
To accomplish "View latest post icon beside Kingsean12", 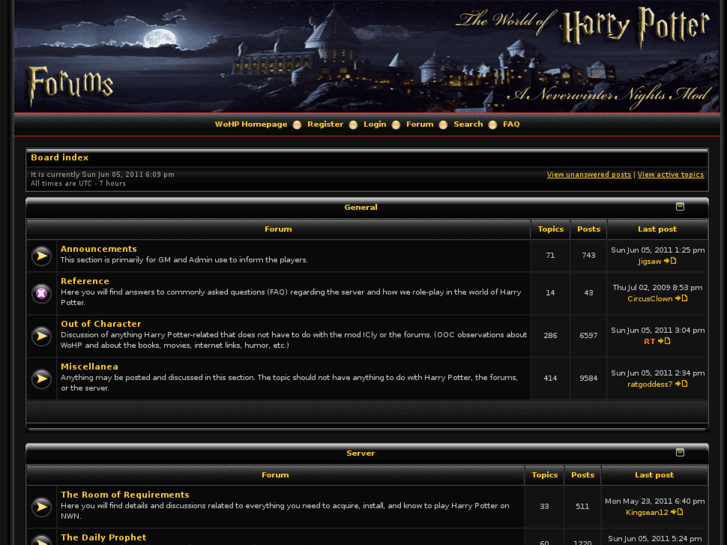I will (x=677, y=512).
